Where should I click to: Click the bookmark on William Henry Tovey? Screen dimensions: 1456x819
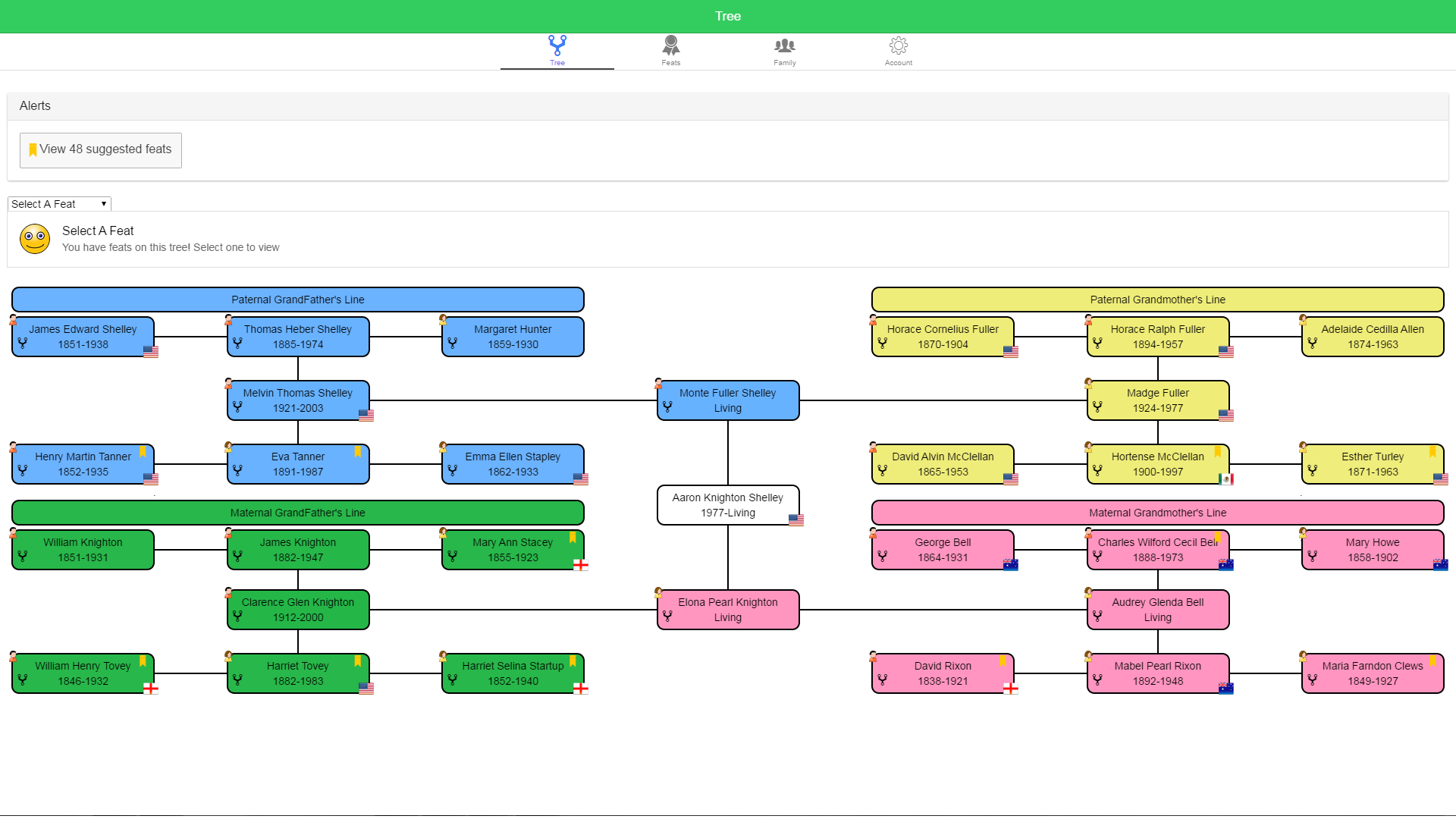point(143,661)
